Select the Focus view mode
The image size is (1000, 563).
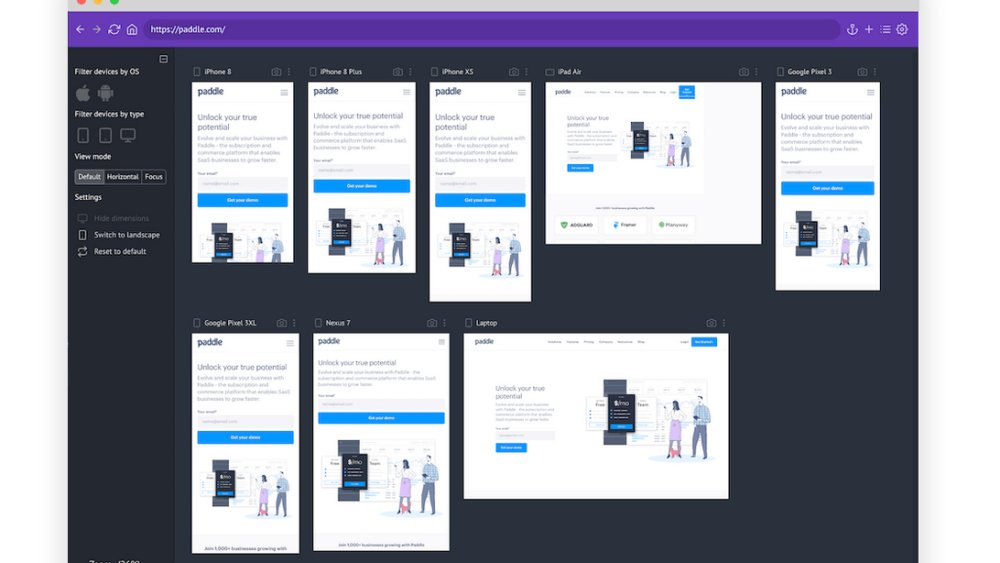154,177
